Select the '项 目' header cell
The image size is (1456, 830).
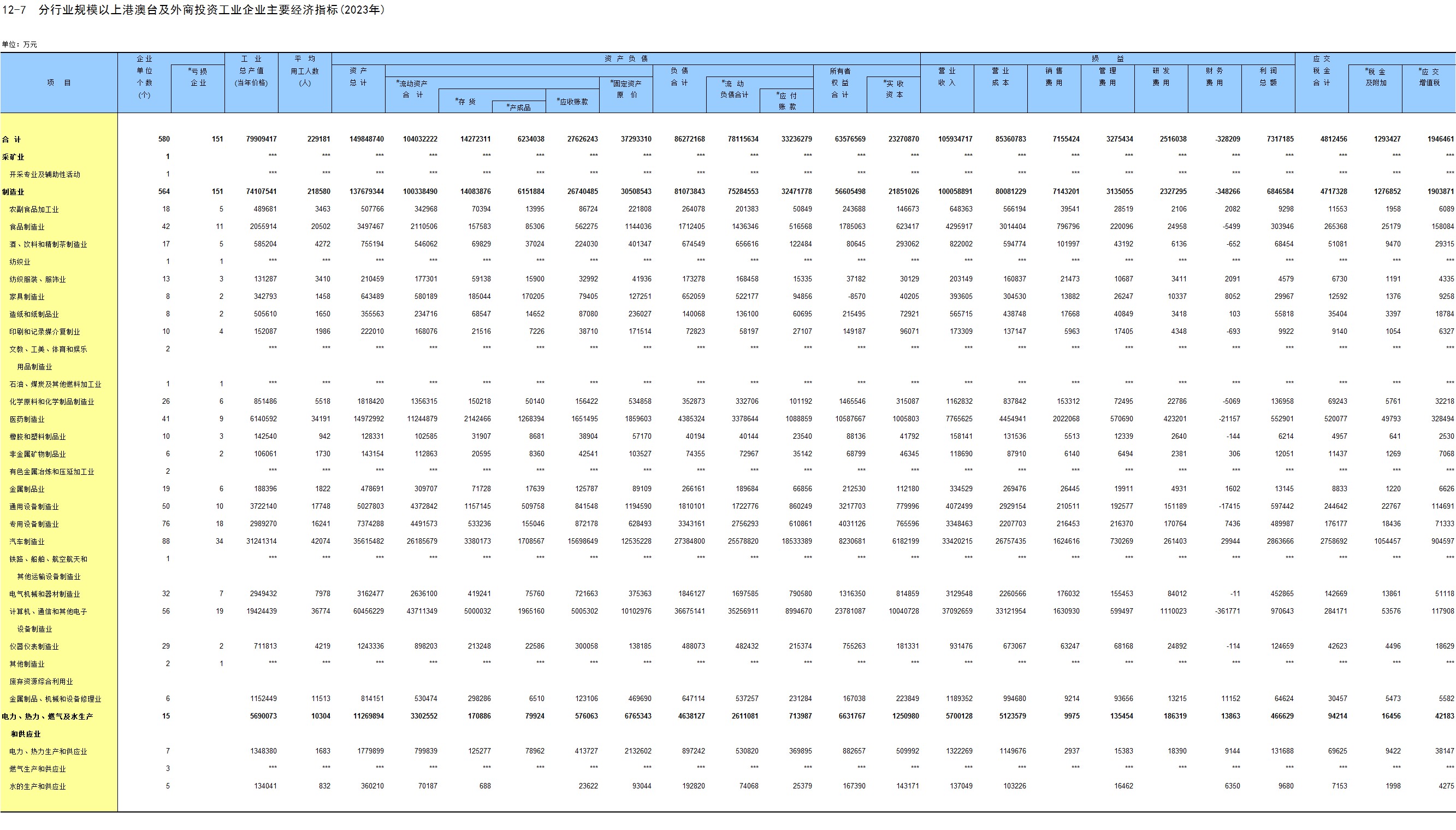[x=59, y=83]
